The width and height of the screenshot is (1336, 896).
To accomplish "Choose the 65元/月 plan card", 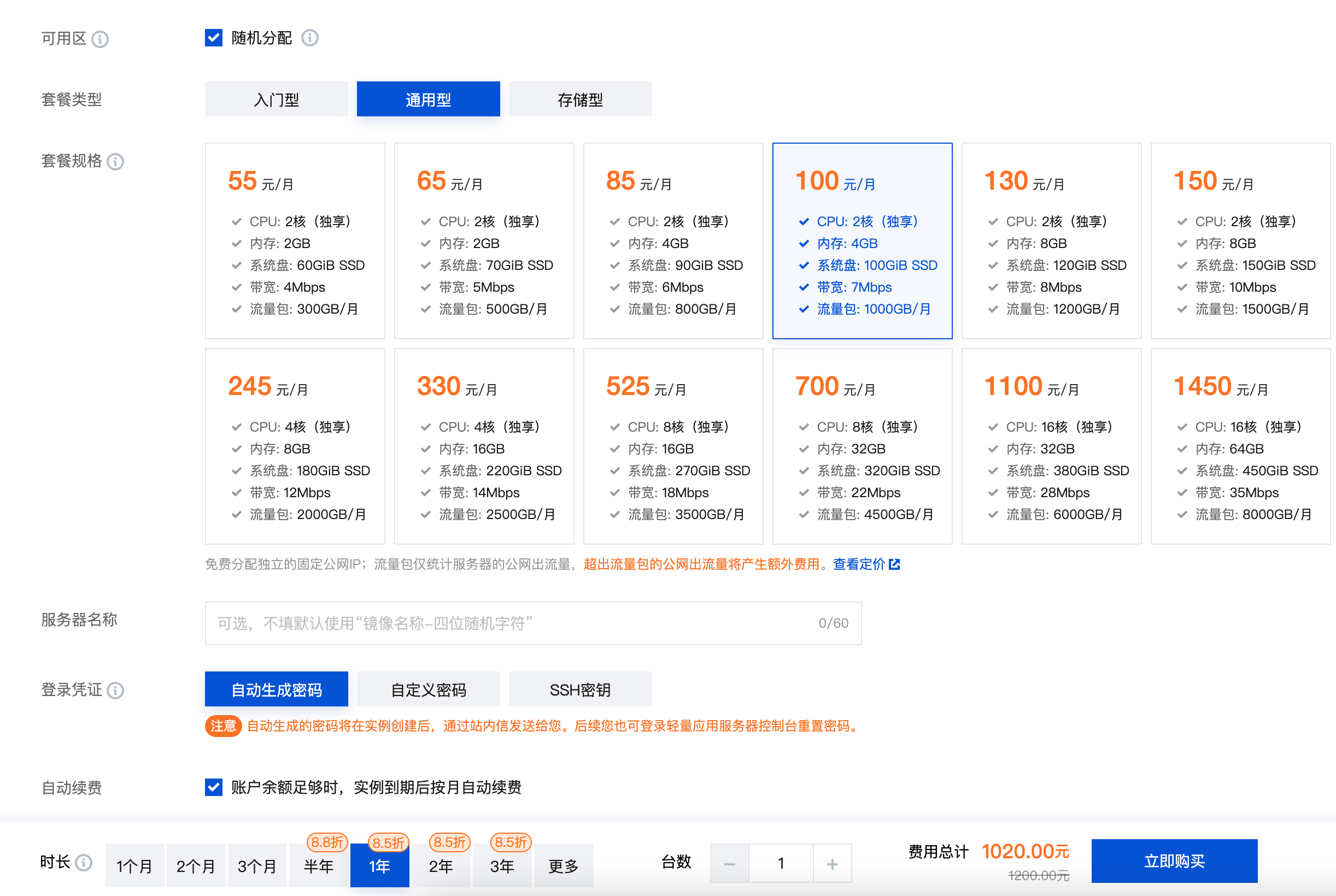I will (484, 240).
